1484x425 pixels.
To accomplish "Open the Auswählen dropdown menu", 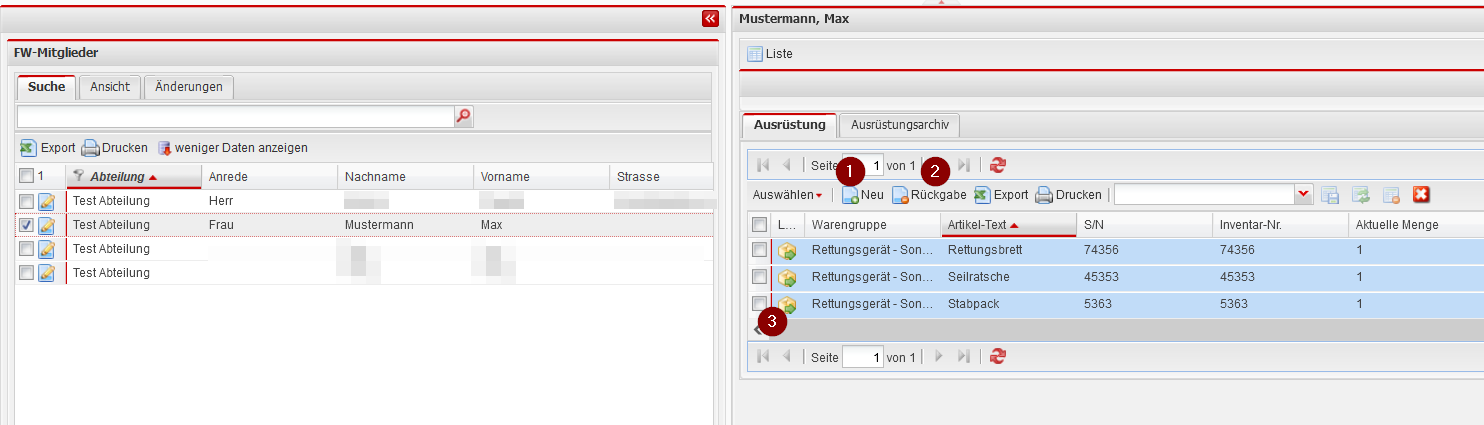I will pos(788,195).
